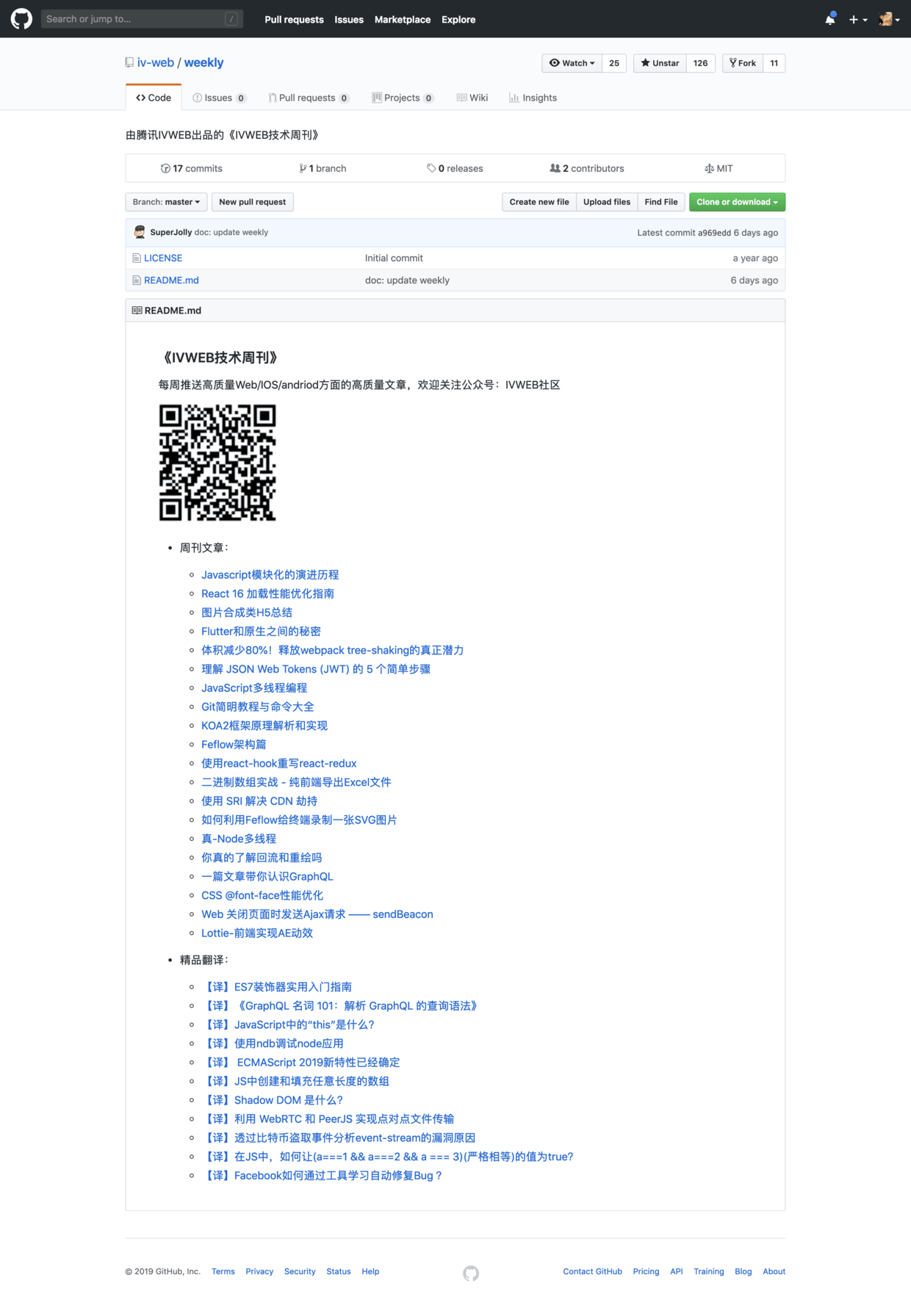Open the footer Terms link
Viewport: 911px width, 1316px height.
click(223, 1272)
